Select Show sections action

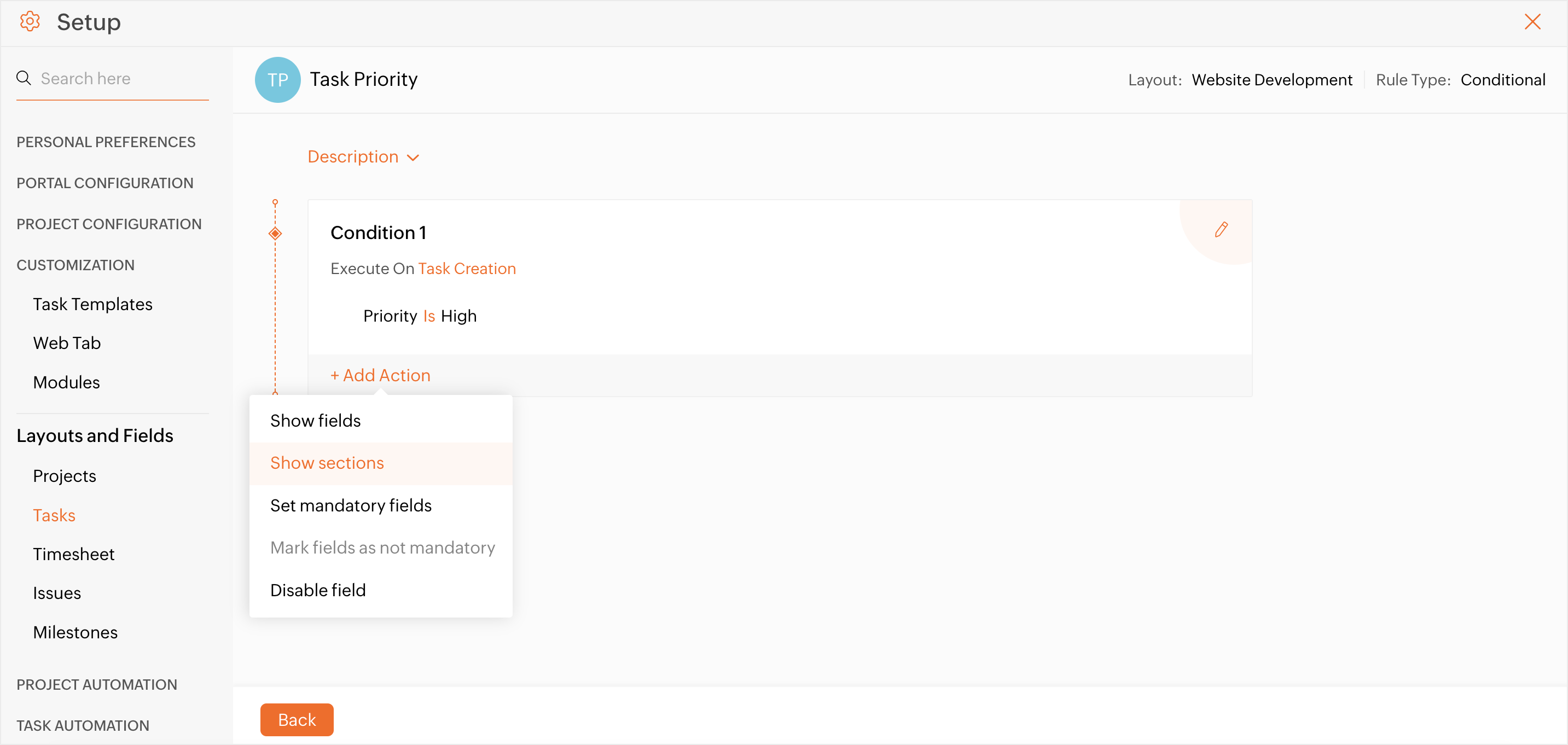(x=327, y=463)
